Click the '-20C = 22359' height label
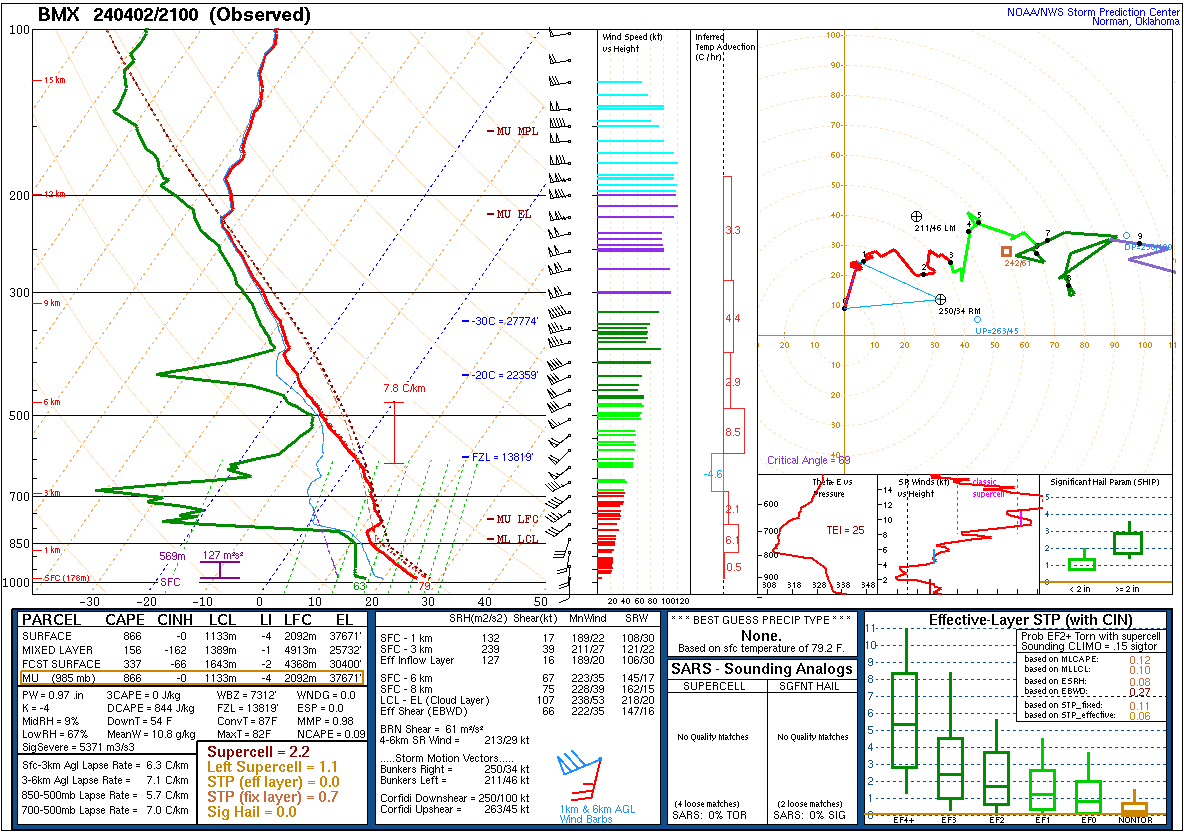The width and height of the screenshot is (1184, 832). 501,374
